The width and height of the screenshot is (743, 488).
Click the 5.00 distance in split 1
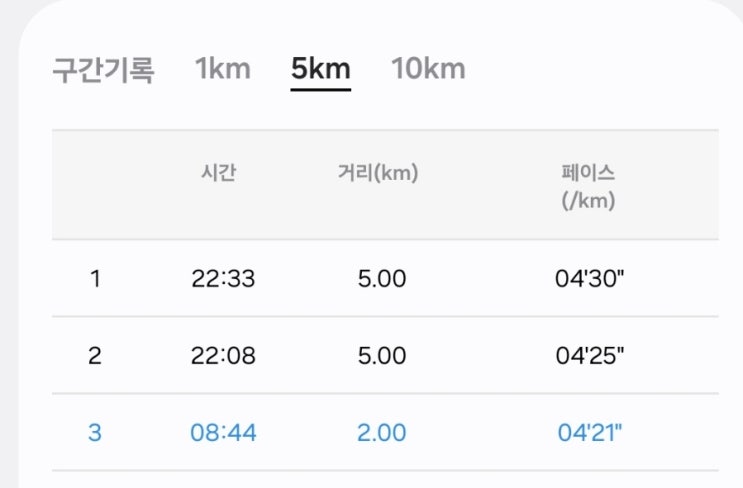coord(382,279)
